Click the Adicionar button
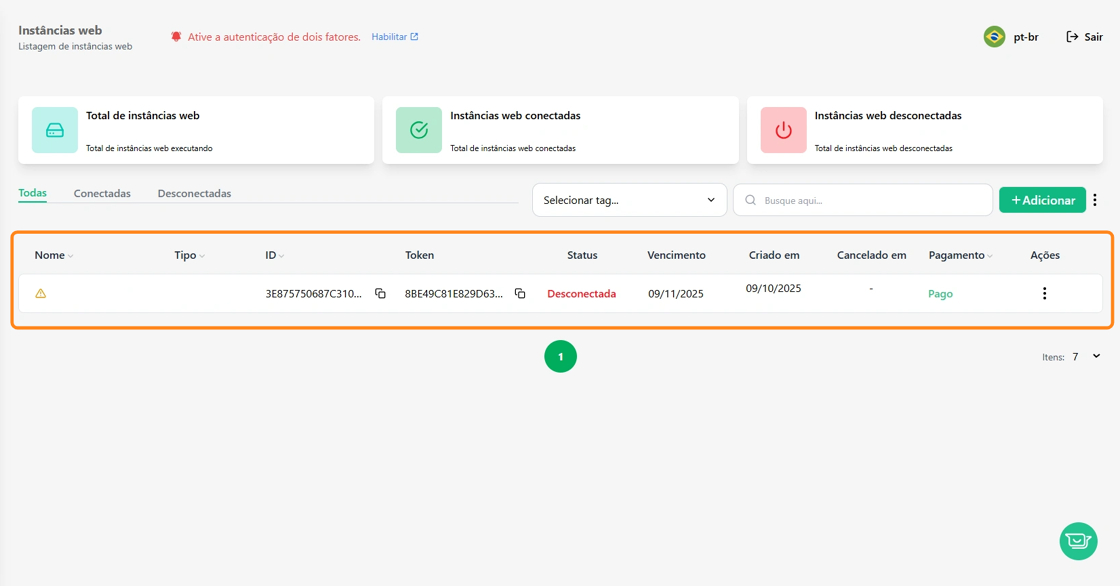 click(x=1042, y=200)
